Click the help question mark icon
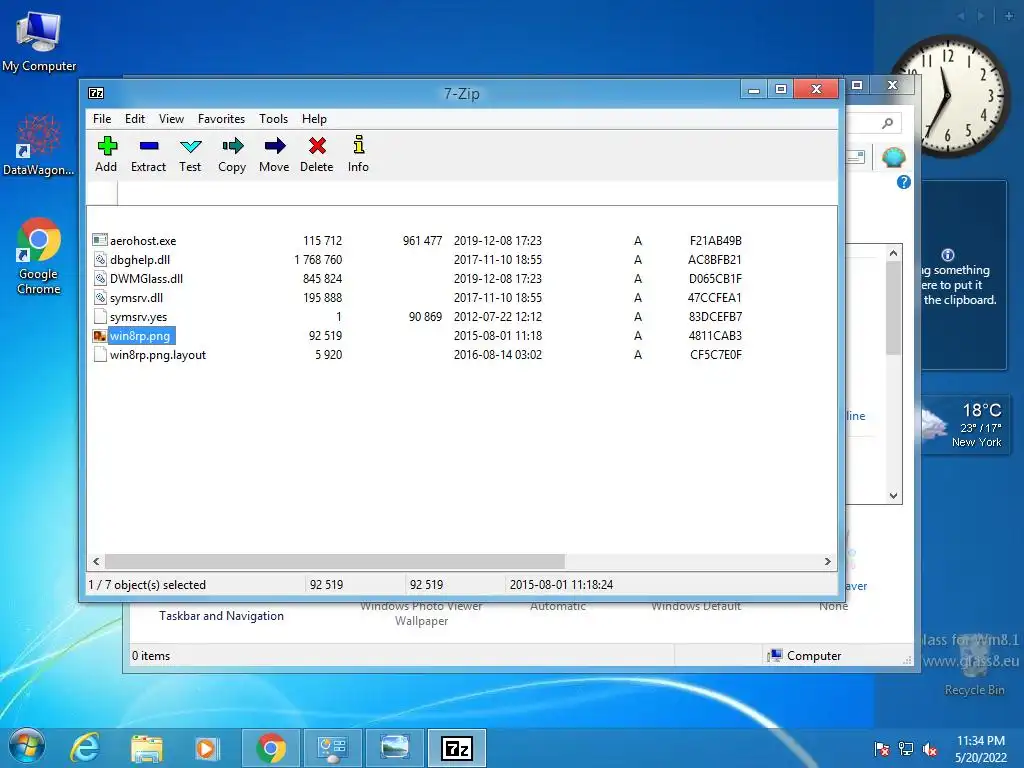 [x=904, y=182]
